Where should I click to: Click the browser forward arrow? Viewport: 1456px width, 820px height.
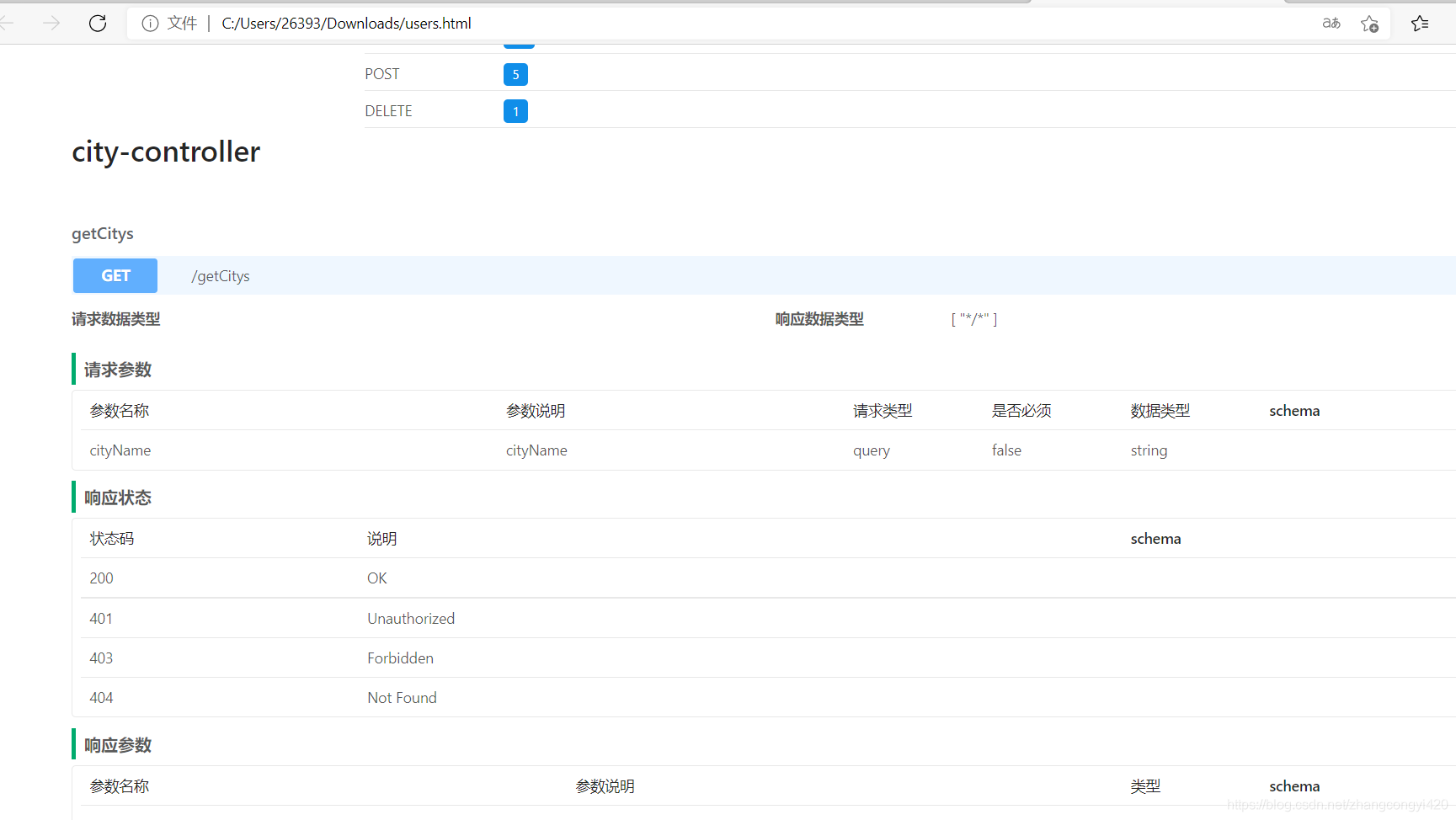click(51, 24)
